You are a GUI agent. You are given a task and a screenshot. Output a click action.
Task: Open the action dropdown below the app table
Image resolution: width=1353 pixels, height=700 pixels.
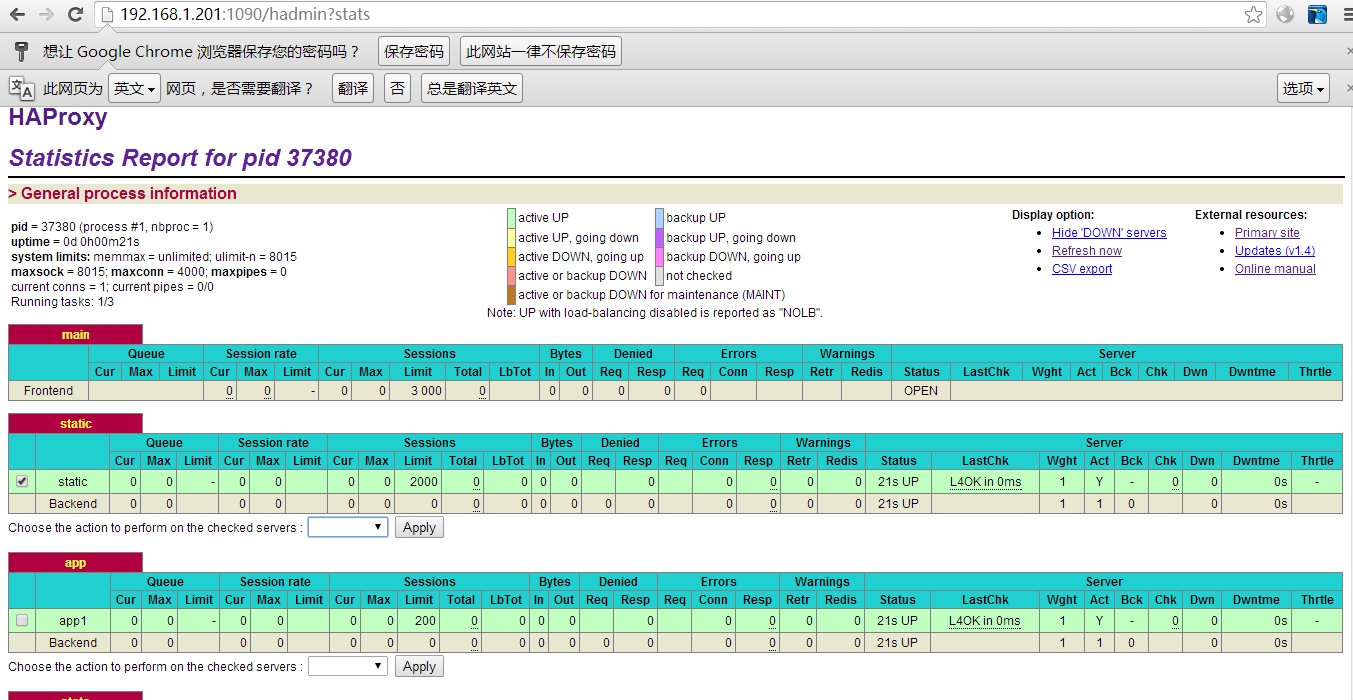348,665
